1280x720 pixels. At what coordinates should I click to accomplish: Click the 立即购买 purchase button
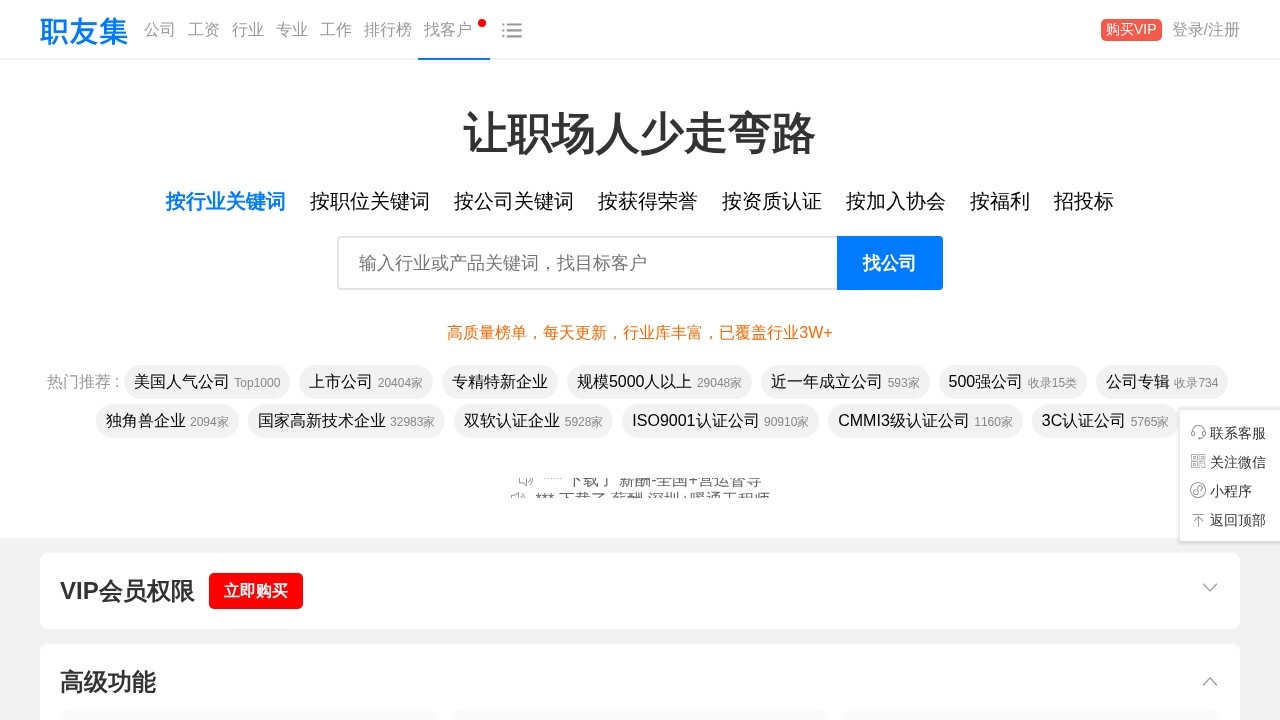pos(255,591)
